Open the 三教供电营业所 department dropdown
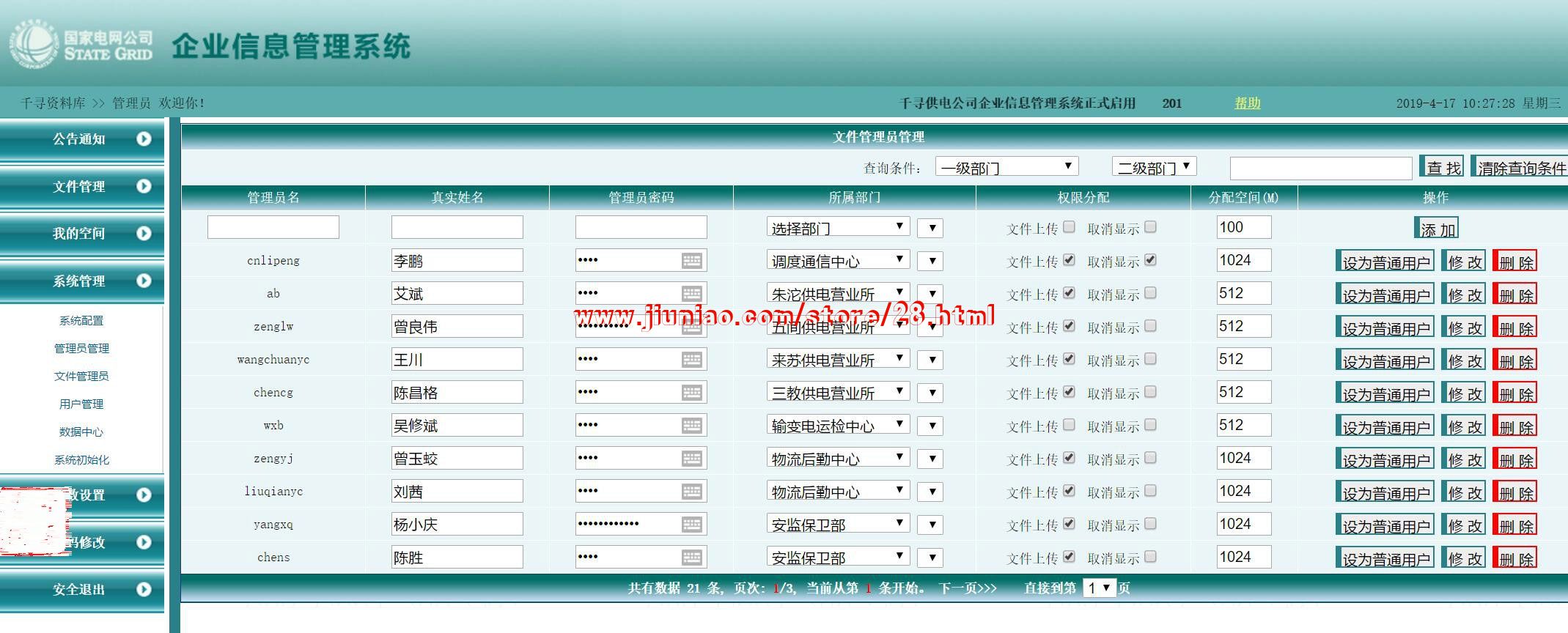The image size is (1568, 633). pos(839,392)
